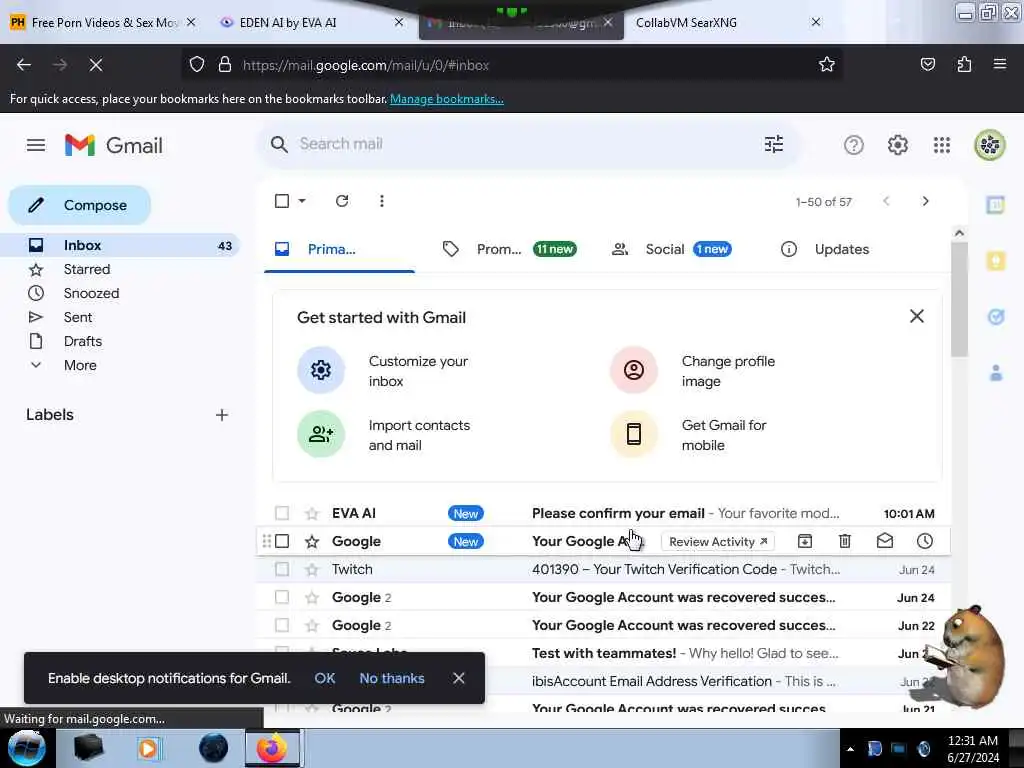Open the select dropdown arrow beside checkbox
The height and width of the screenshot is (768, 1024).
click(x=302, y=201)
